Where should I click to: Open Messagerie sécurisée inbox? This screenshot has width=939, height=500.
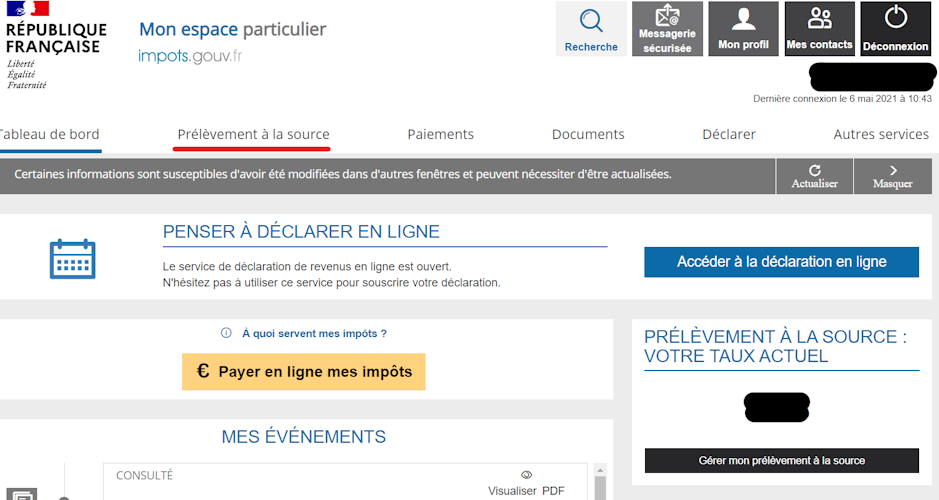(667, 29)
